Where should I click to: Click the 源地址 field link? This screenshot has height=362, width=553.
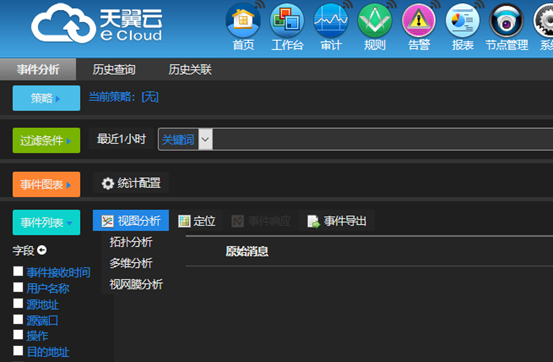43,304
